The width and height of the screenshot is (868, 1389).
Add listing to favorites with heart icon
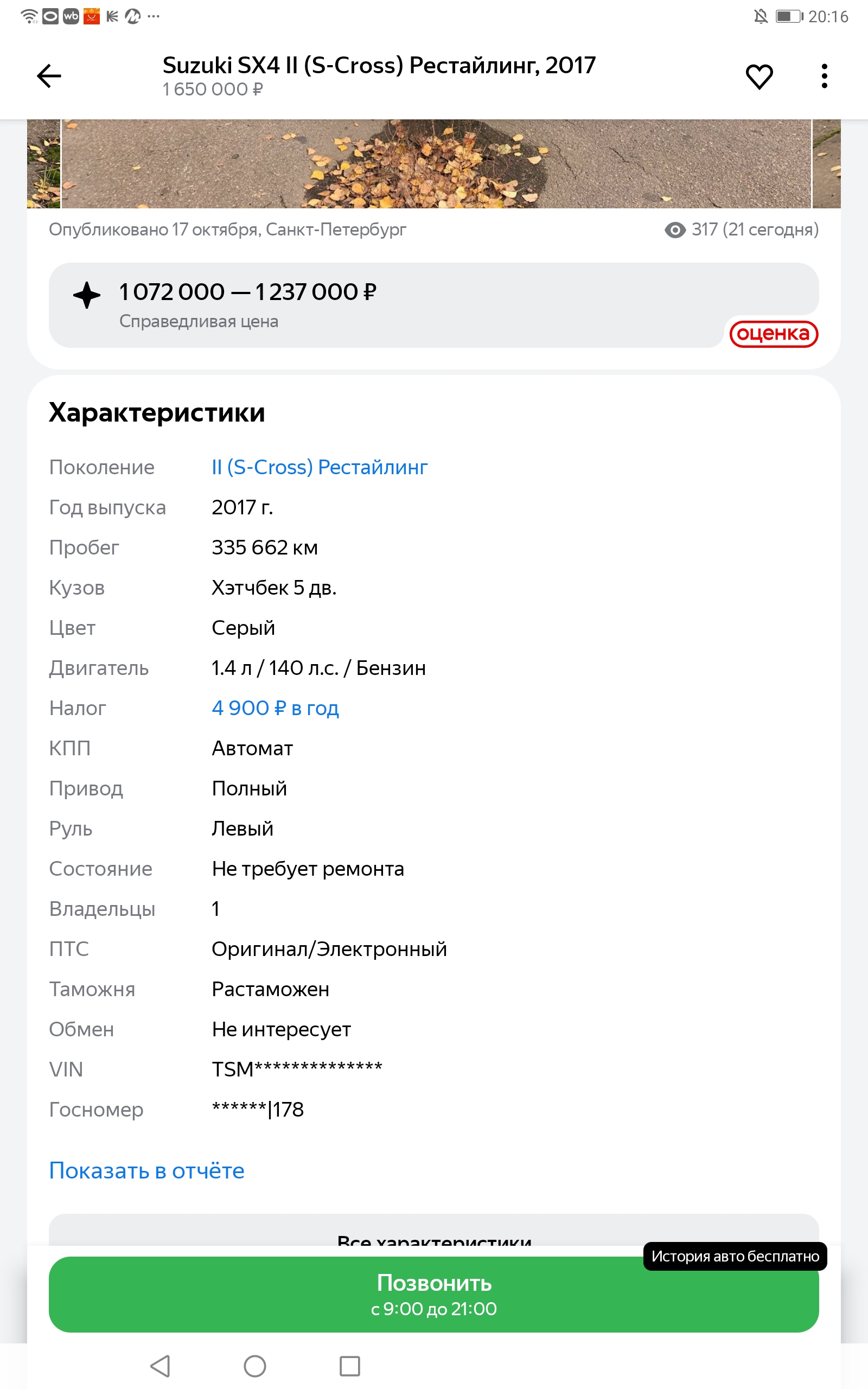tap(759, 77)
